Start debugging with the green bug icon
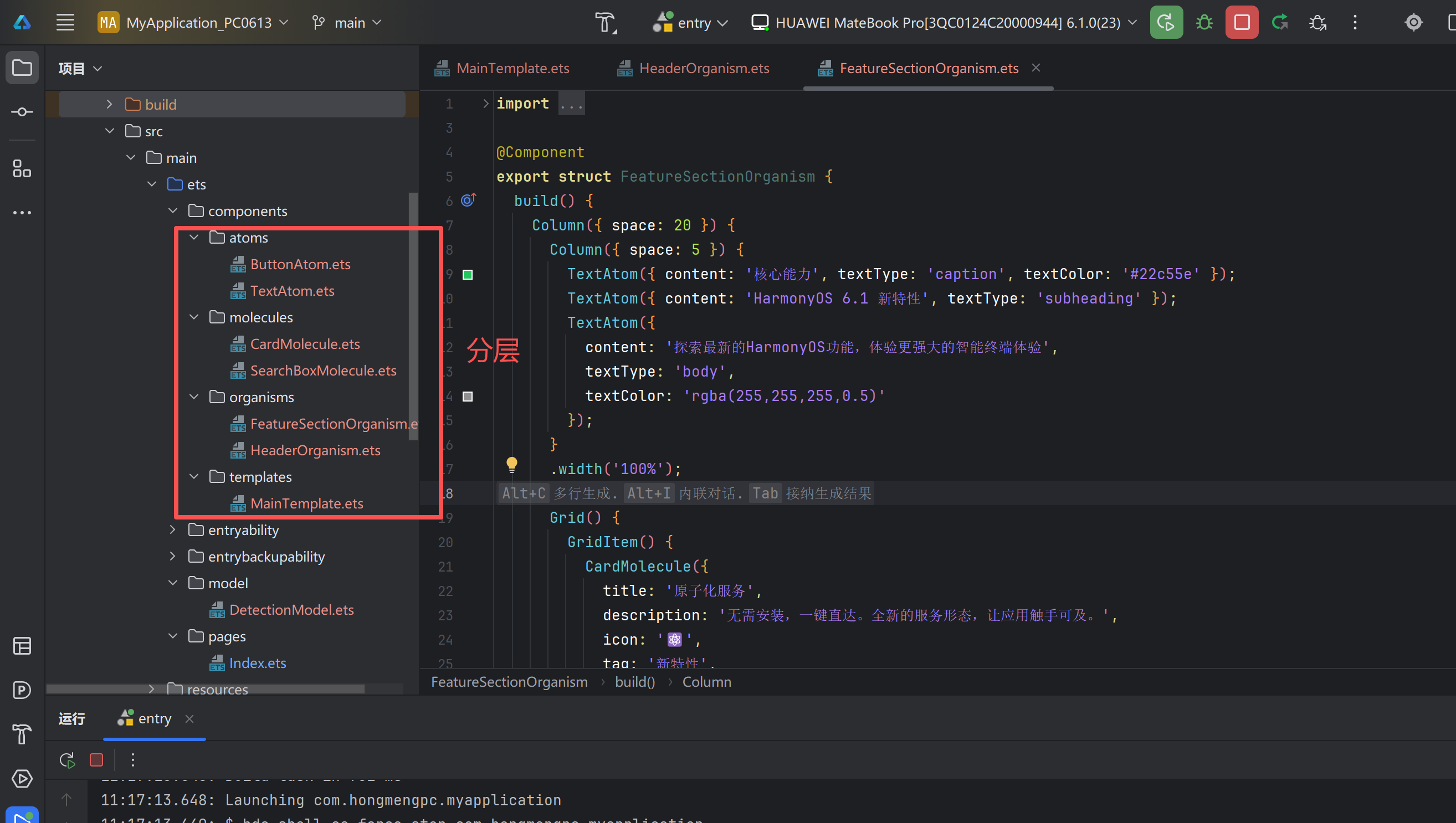Image resolution: width=1456 pixels, height=823 pixels. [1204, 23]
